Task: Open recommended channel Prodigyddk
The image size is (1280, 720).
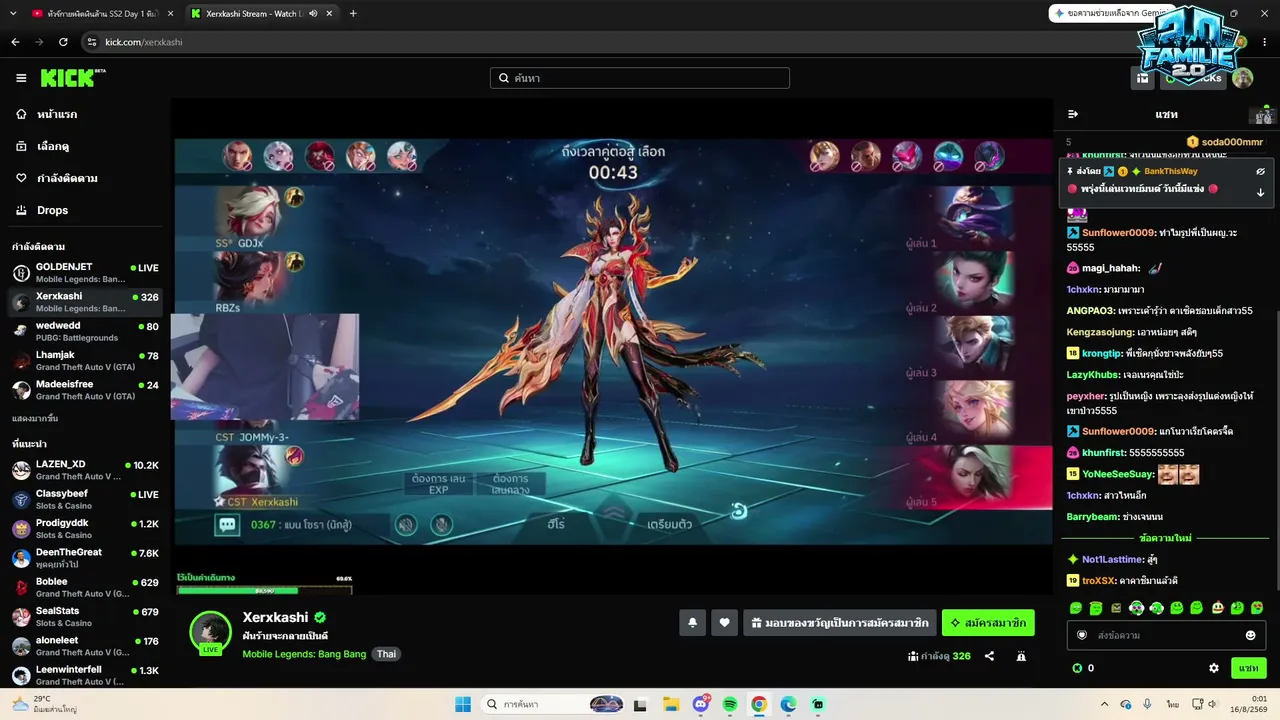Action: (x=86, y=529)
